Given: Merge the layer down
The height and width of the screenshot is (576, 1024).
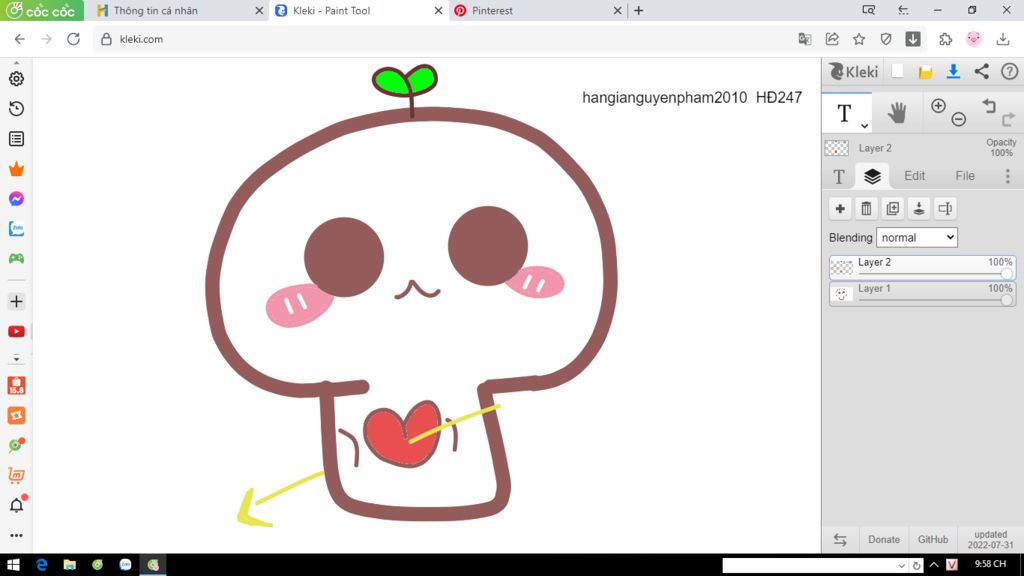Looking at the screenshot, I should pyautogui.click(x=918, y=209).
